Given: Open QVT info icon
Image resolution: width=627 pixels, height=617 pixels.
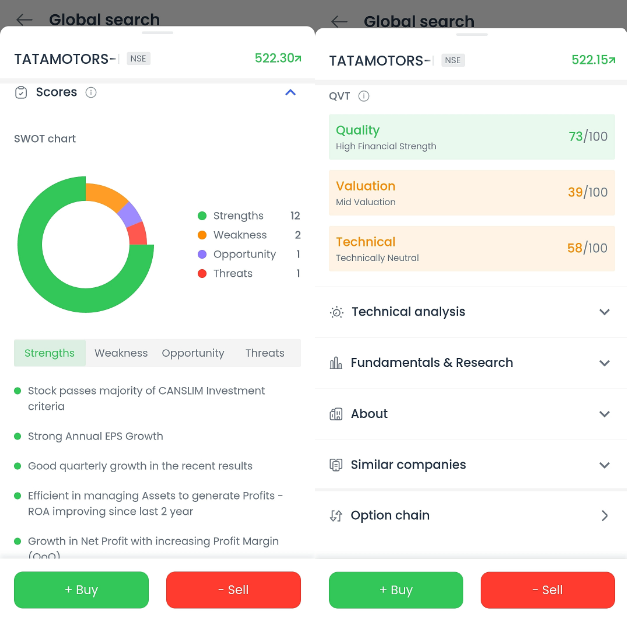Looking at the screenshot, I should 363,96.
